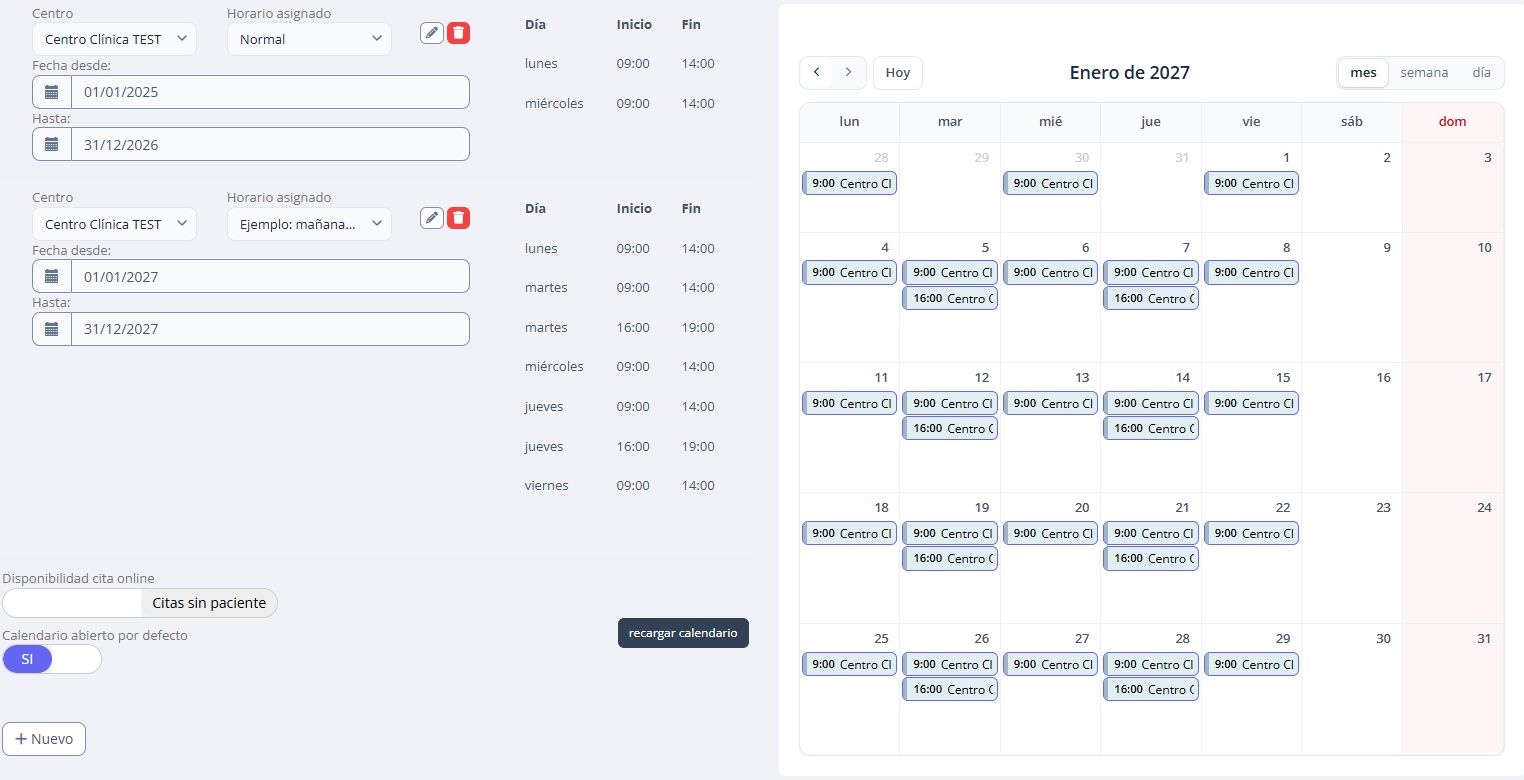The image size is (1524, 780).
Task: Click the Enero de 2027 title
Action: pyautogui.click(x=1129, y=72)
